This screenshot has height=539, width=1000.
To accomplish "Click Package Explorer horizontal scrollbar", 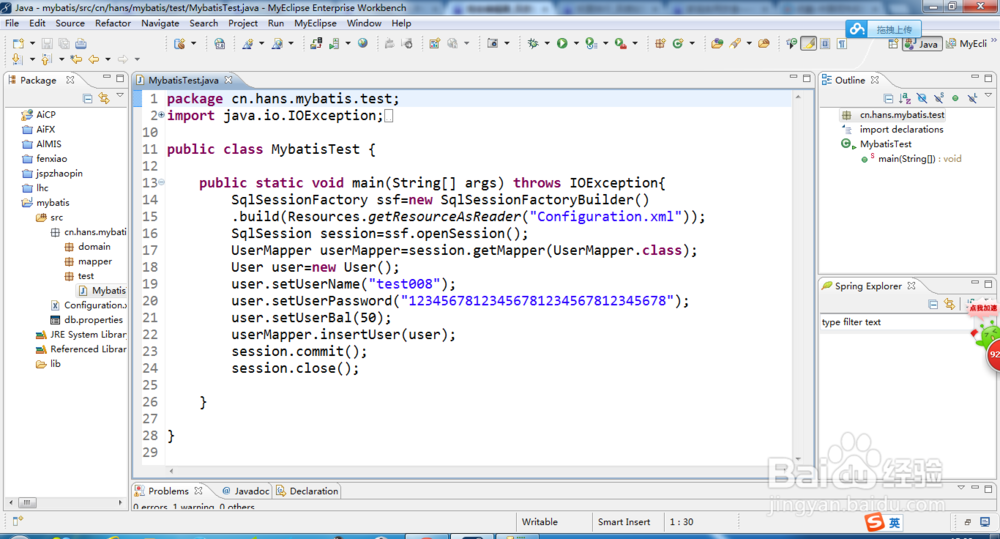I will [65, 503].
